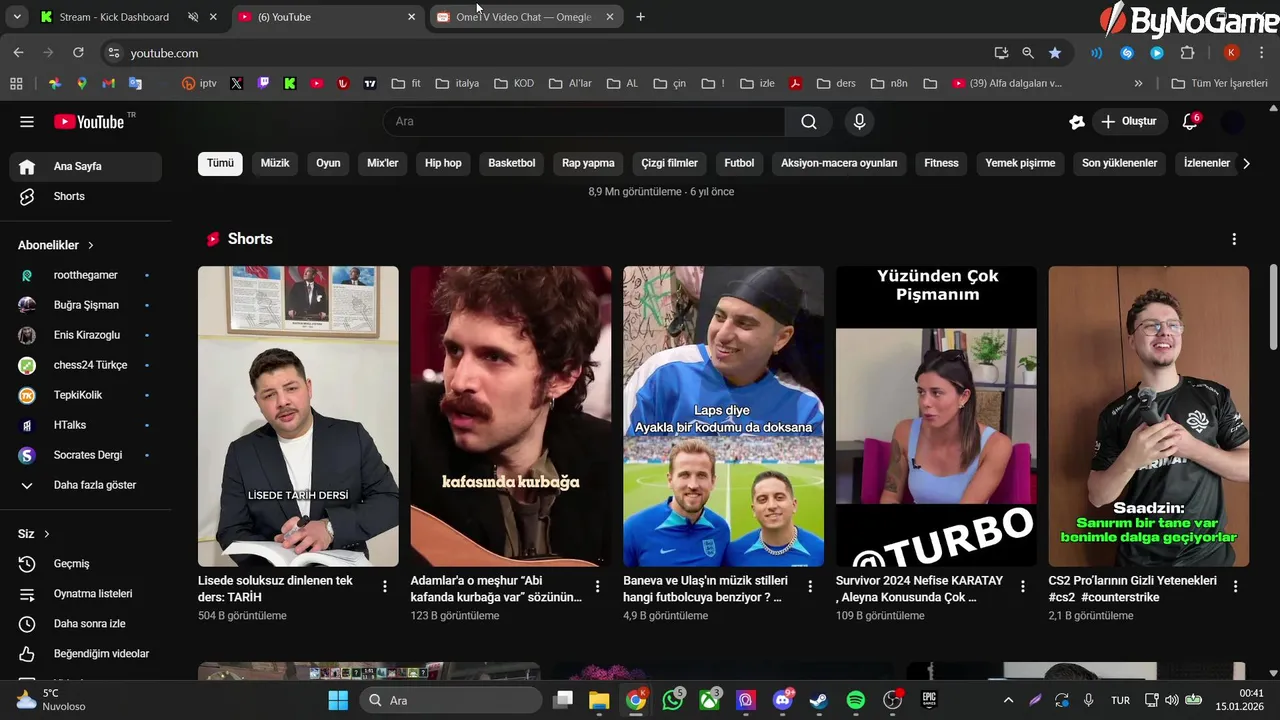The height and width of the screenshot is (720, 1280).
Task: Select the Futbol filter chip
Action: click(x=739, y=163)
